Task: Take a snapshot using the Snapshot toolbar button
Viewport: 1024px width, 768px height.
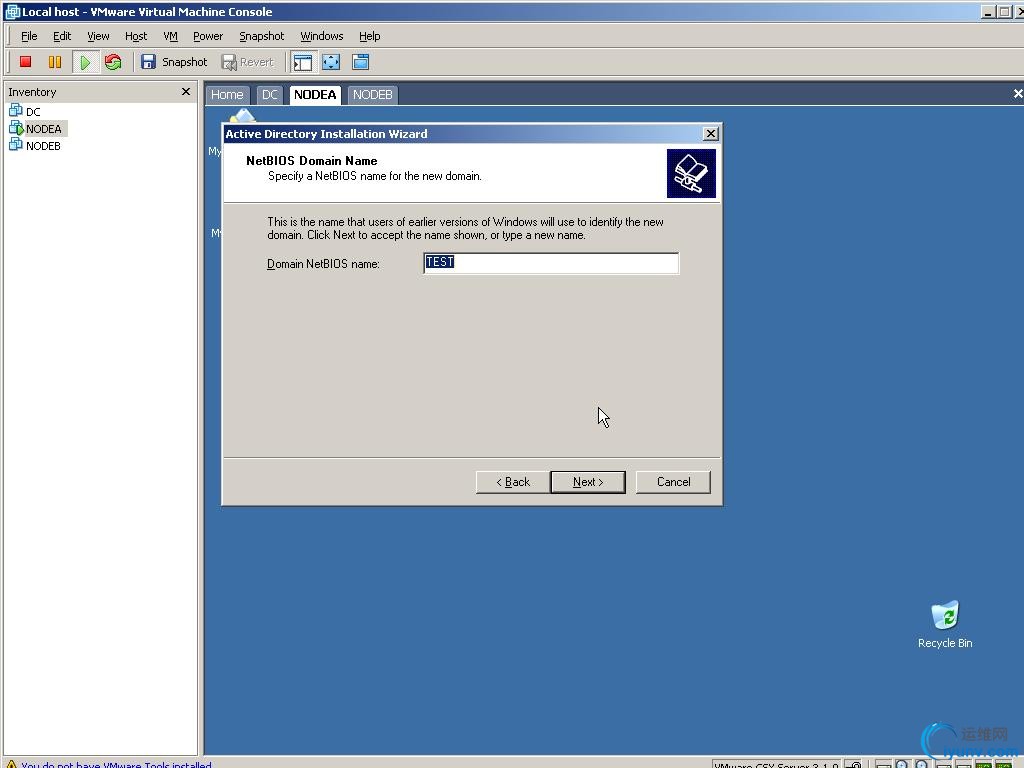Action: (174, 62)
